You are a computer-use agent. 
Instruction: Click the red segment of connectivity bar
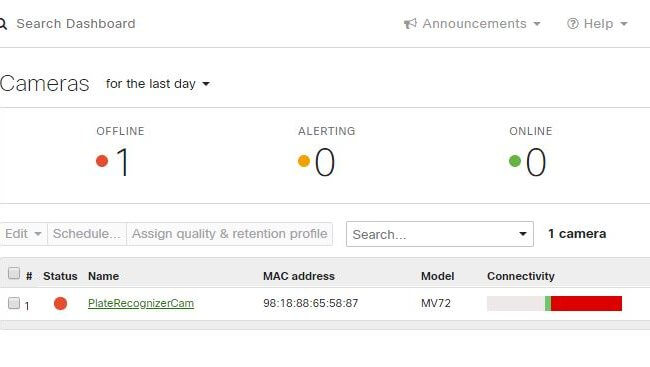coord(587,303)
